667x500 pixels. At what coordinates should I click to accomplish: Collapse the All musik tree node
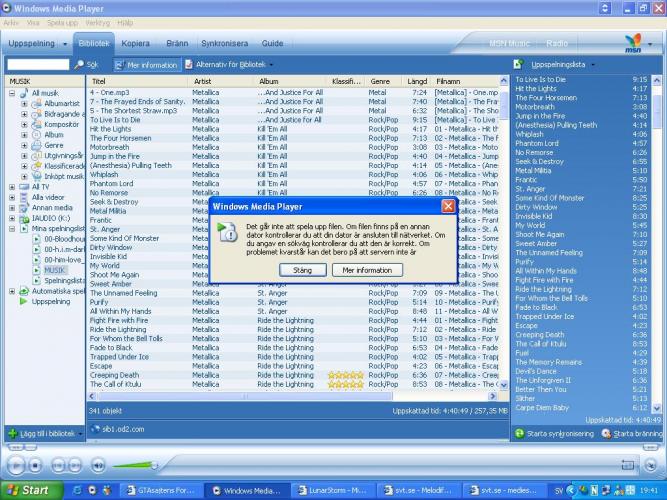(12, 92)
